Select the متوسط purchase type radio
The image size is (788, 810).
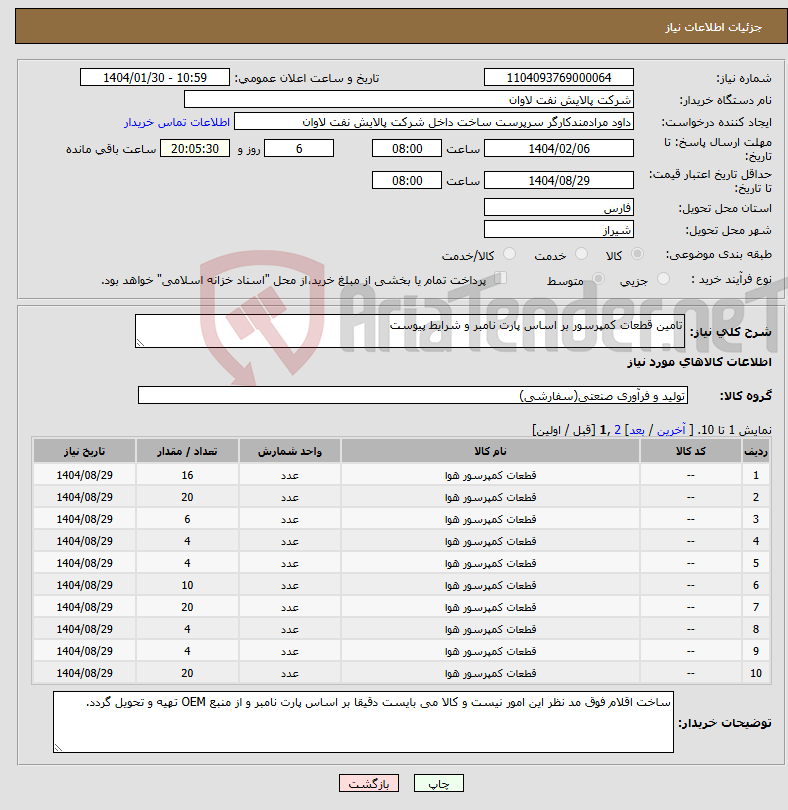pos(598,279)
